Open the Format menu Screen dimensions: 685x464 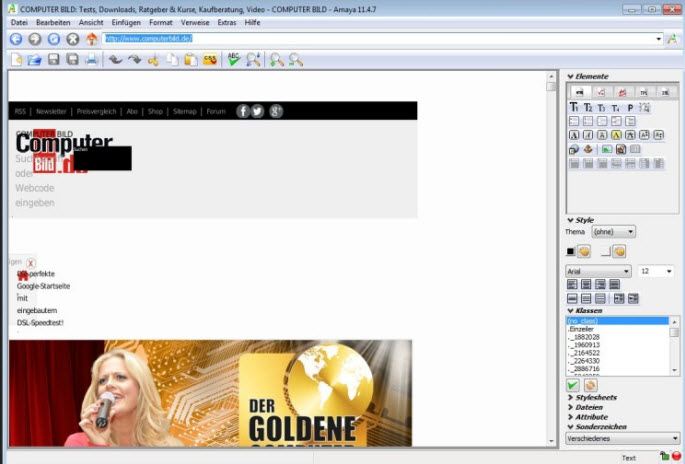(x=161, y=22)
